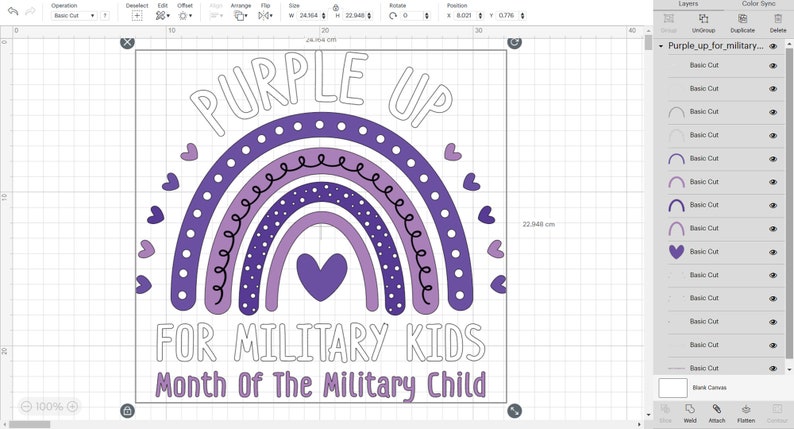Hide the heart layer using its eye icon
The height and width of the screenshot is (429, 794).
tap(773, 252)
